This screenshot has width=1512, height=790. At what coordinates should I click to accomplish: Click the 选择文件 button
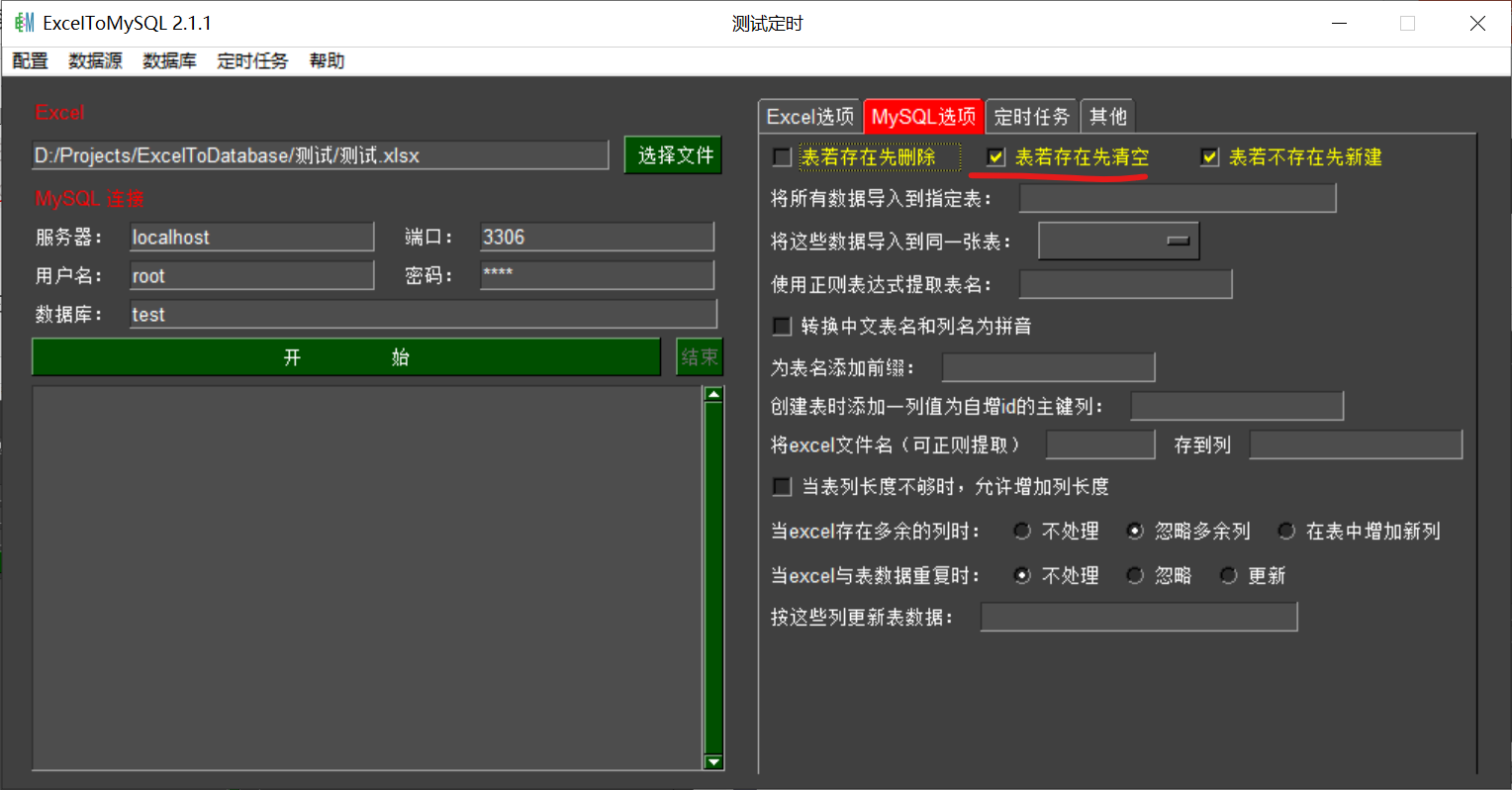click(673, 155)
